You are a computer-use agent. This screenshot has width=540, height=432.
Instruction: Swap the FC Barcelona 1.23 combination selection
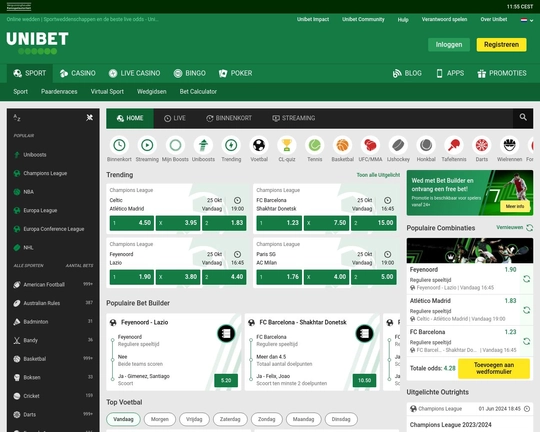(x=526, y=341)
